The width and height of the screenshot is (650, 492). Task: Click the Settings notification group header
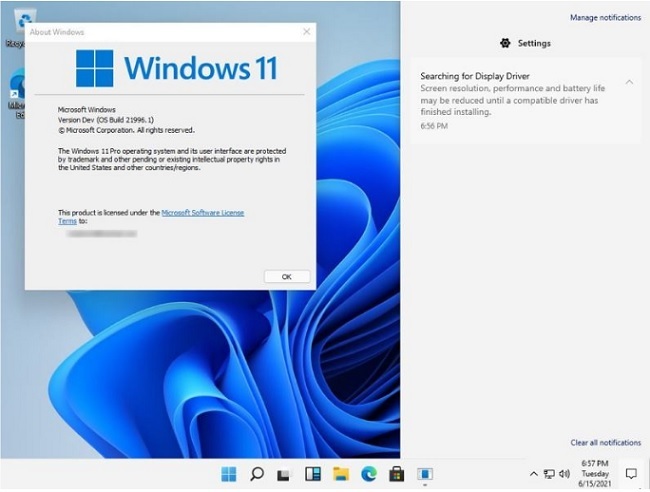tap(525, 43)
